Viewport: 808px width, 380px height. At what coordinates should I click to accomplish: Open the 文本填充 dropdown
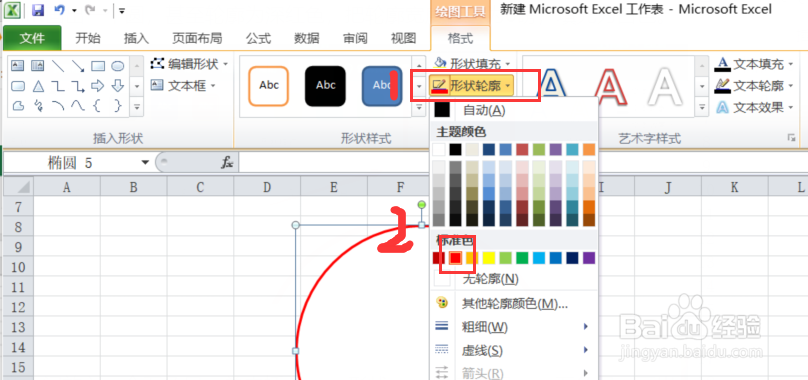(754, 64)
